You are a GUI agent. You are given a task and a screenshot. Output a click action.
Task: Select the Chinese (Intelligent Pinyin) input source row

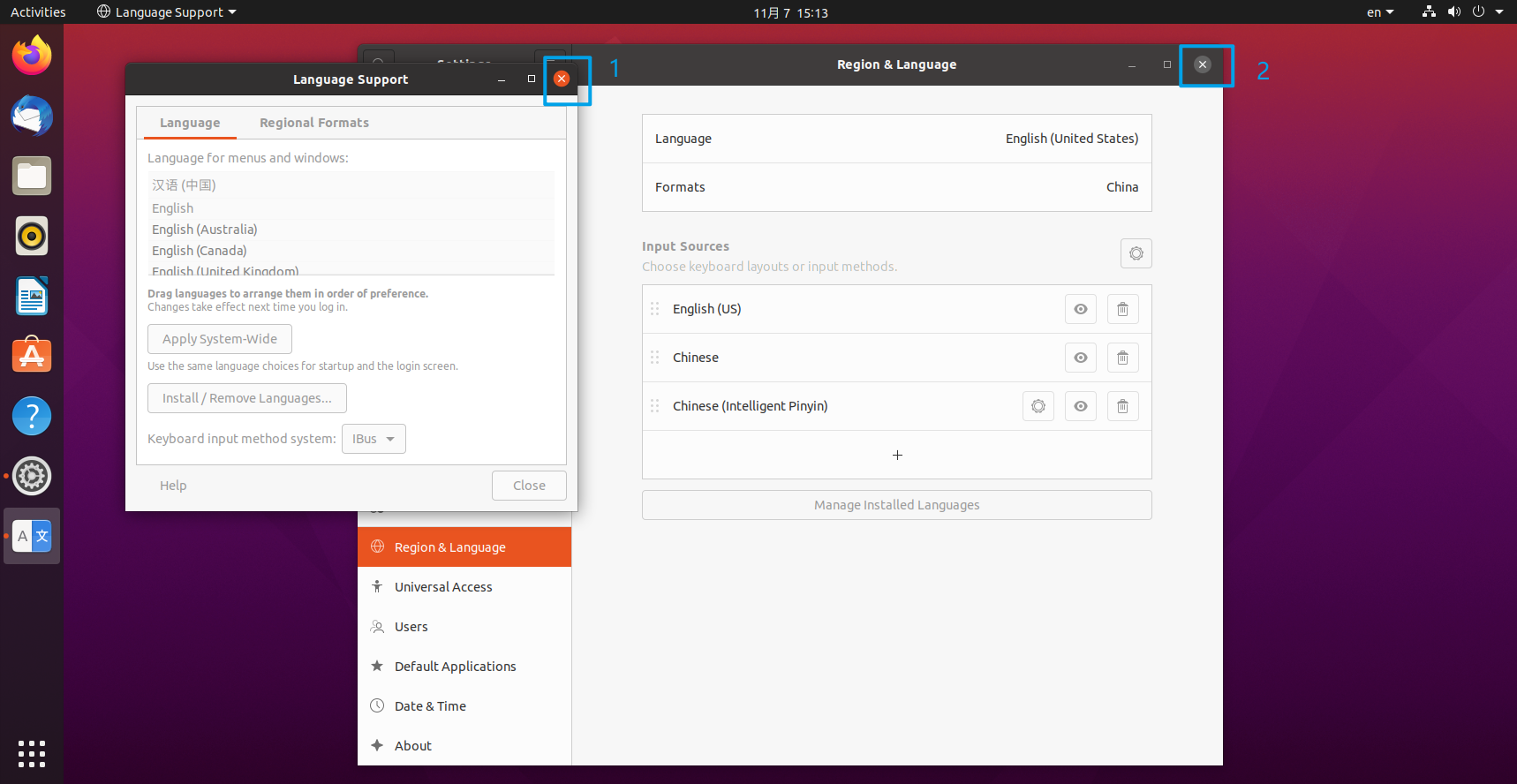coord(897,406)
